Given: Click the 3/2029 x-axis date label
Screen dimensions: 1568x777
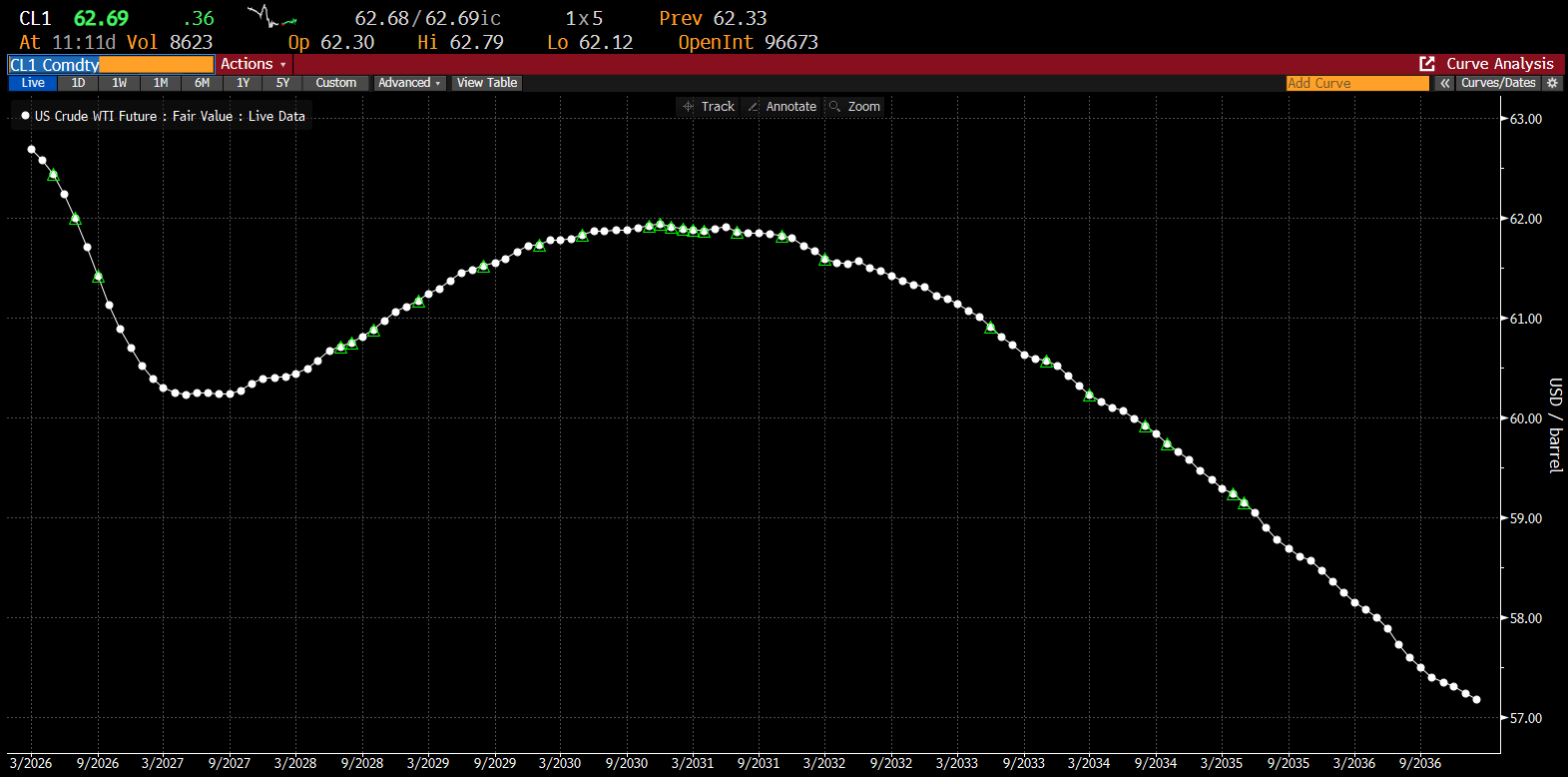Looking at the screenshot, I should [x=428, y=763].
